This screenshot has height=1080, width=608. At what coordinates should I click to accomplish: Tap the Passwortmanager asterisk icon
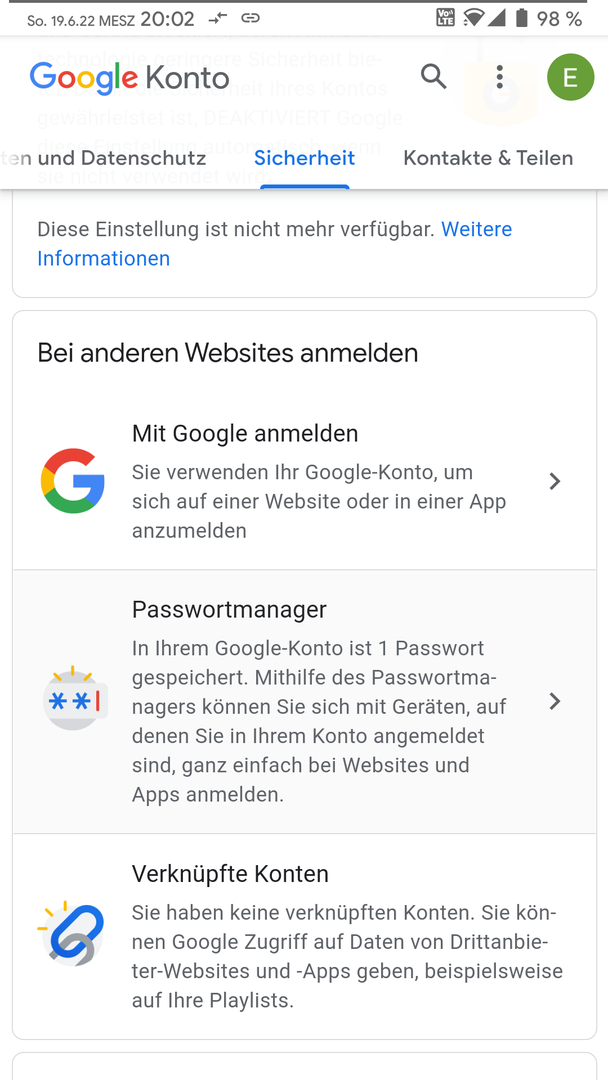pyautogui.click(x=74, y=700)
